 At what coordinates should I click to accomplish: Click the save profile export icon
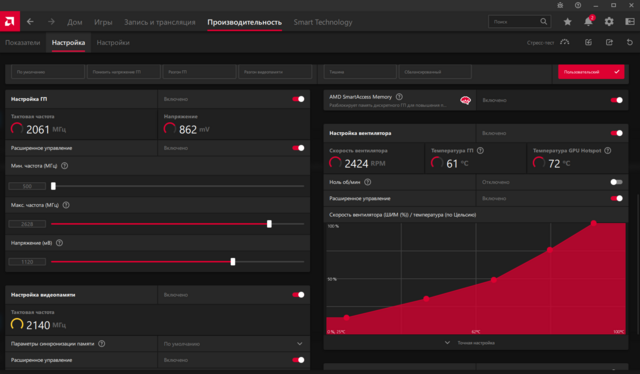click(609, 42)
